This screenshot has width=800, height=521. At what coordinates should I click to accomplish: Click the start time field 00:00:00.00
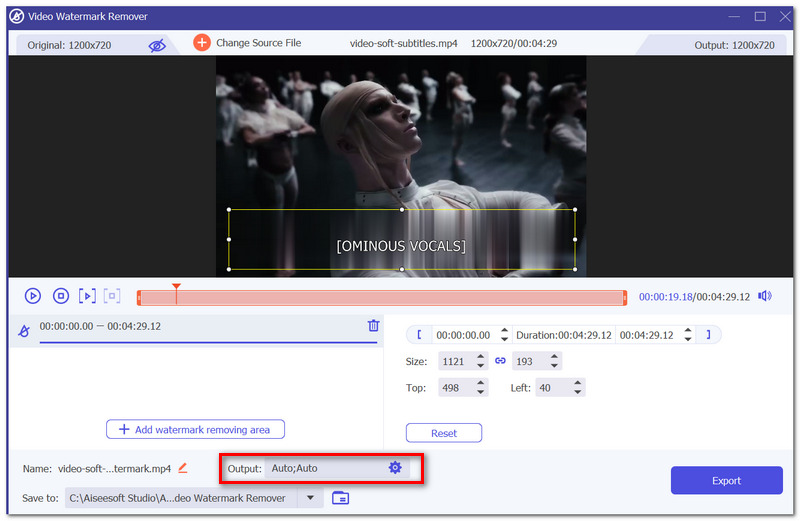[464, 335]
